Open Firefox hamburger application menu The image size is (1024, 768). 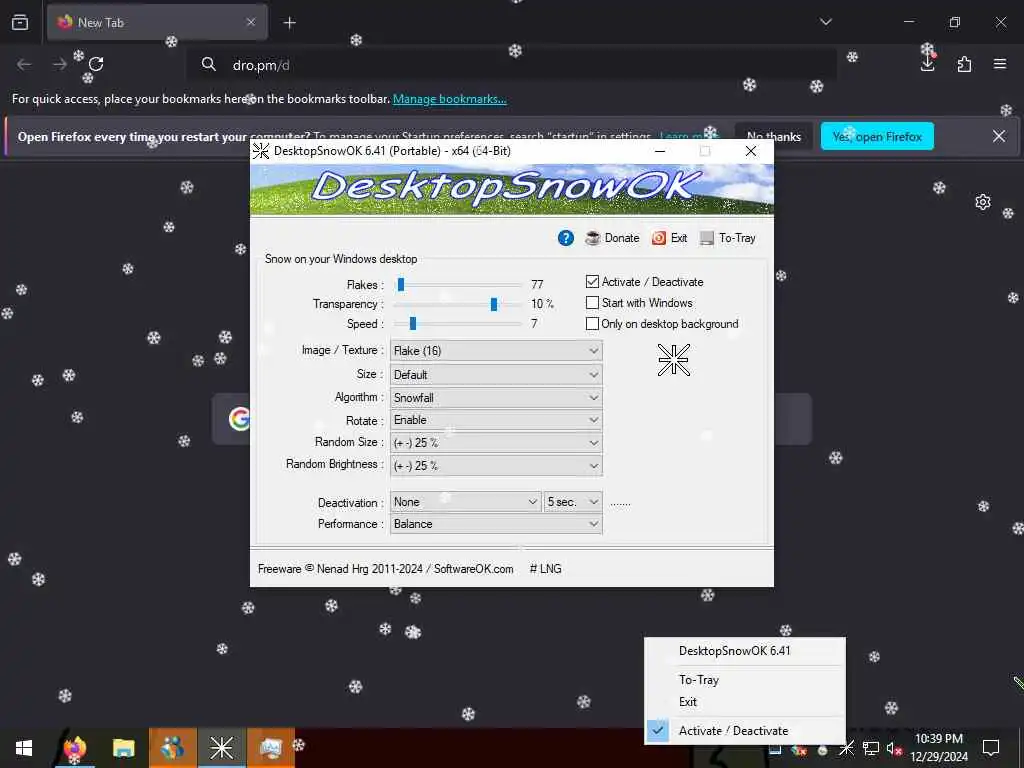point(999,64)
